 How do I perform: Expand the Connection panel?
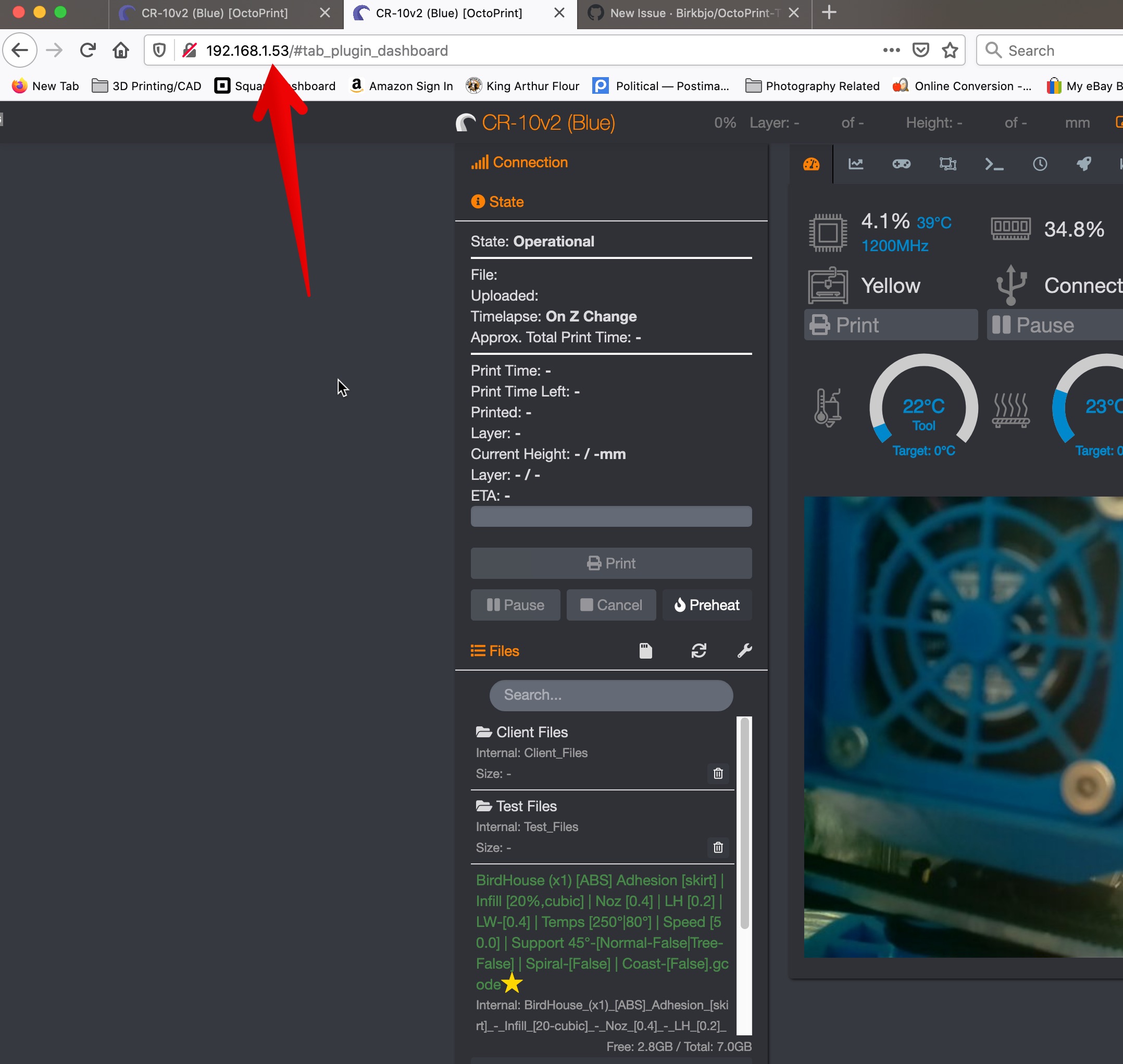pyautogui.click(x=530, y=162)
